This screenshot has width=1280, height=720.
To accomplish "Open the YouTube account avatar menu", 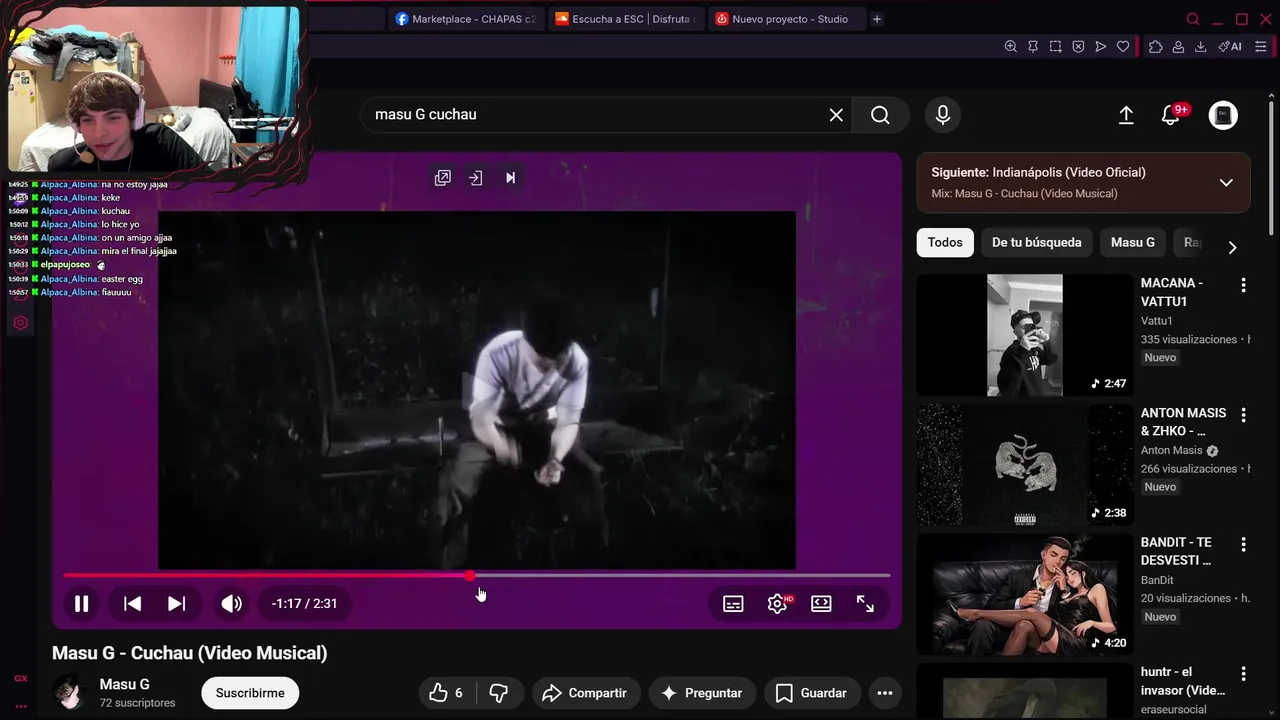I will point(1223,115).
